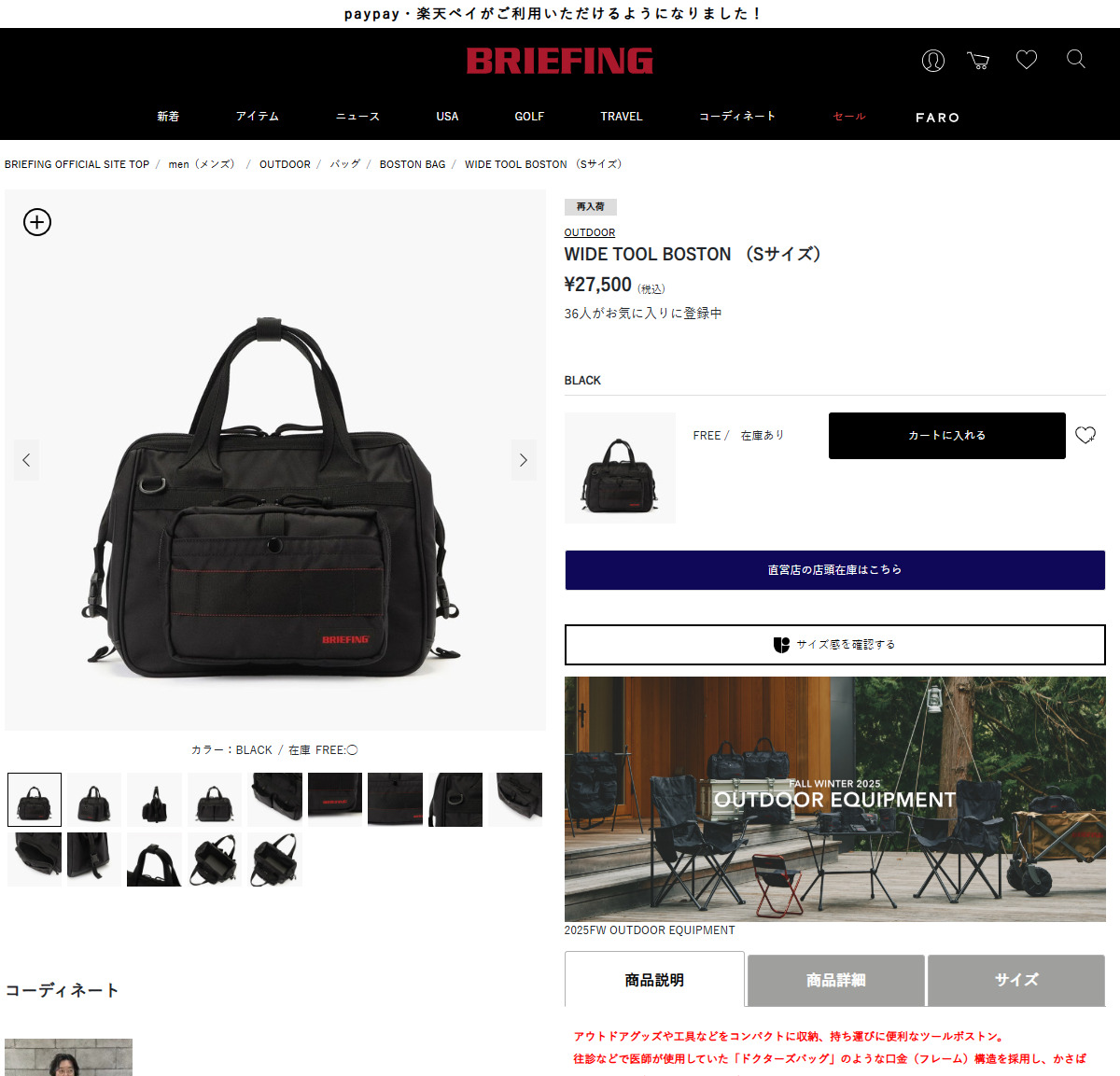Image resolution: width=1120 pixels, height=1076 pixels.
Task: Open favorites heart icon in header
Action: click(x=1027, y=60)
